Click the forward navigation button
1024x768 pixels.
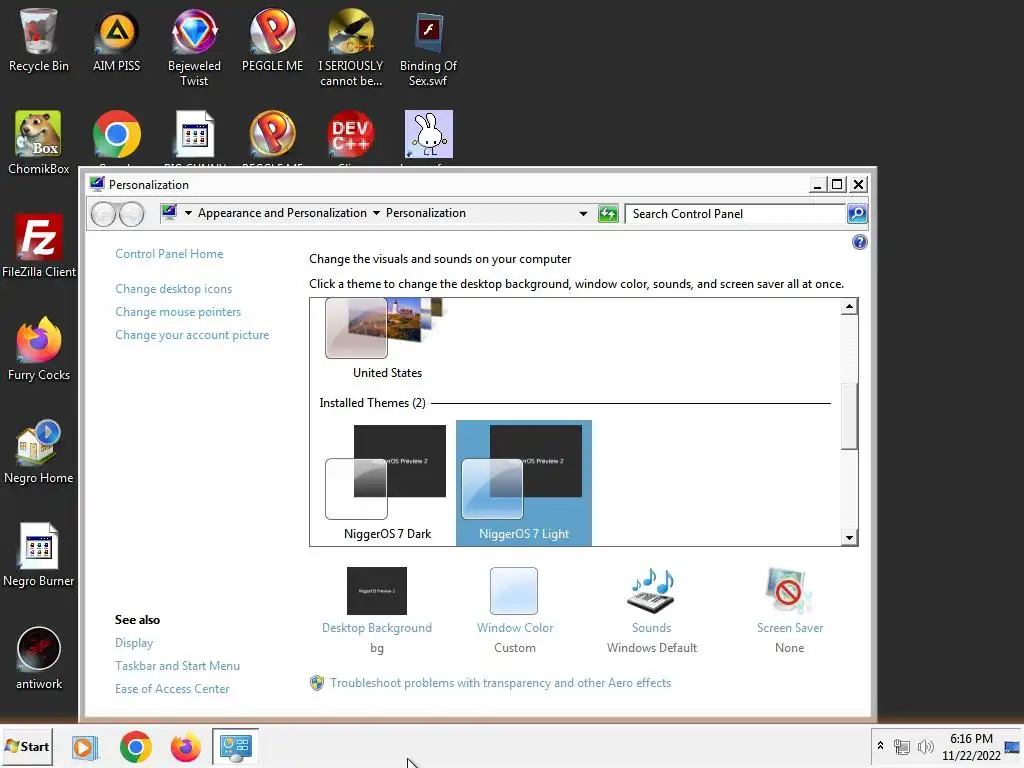pyautogui.click(x=131, y=214)
